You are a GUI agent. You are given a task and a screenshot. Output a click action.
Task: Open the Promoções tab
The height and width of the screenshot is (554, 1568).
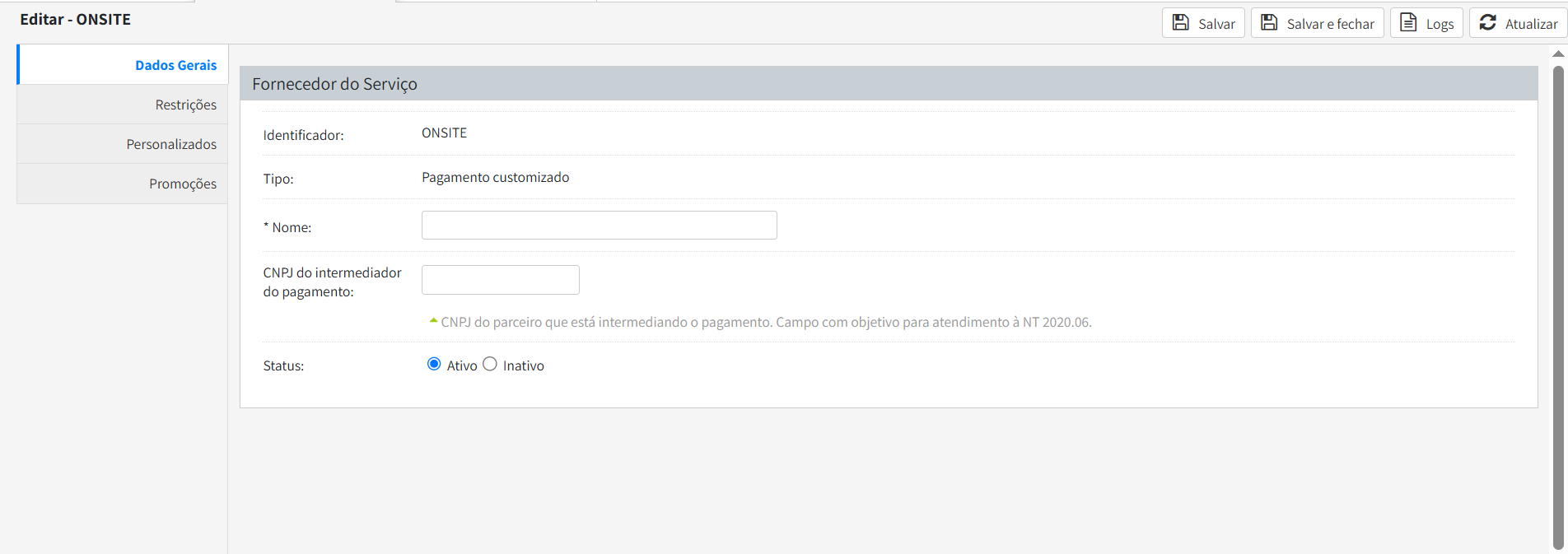[x=183, y=184]
